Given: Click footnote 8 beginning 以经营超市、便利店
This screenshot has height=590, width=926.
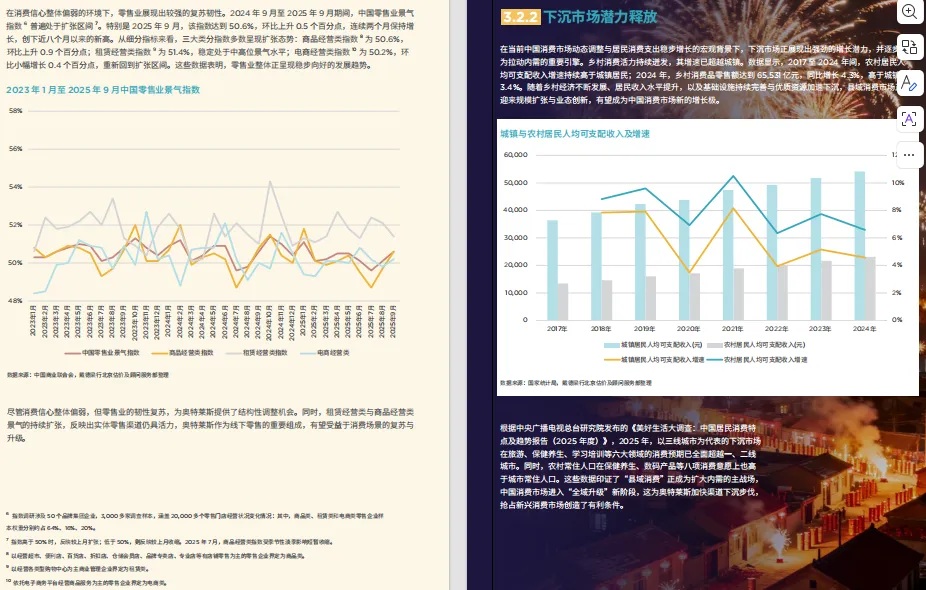Looking at the screenshot, I should [155, 556].
